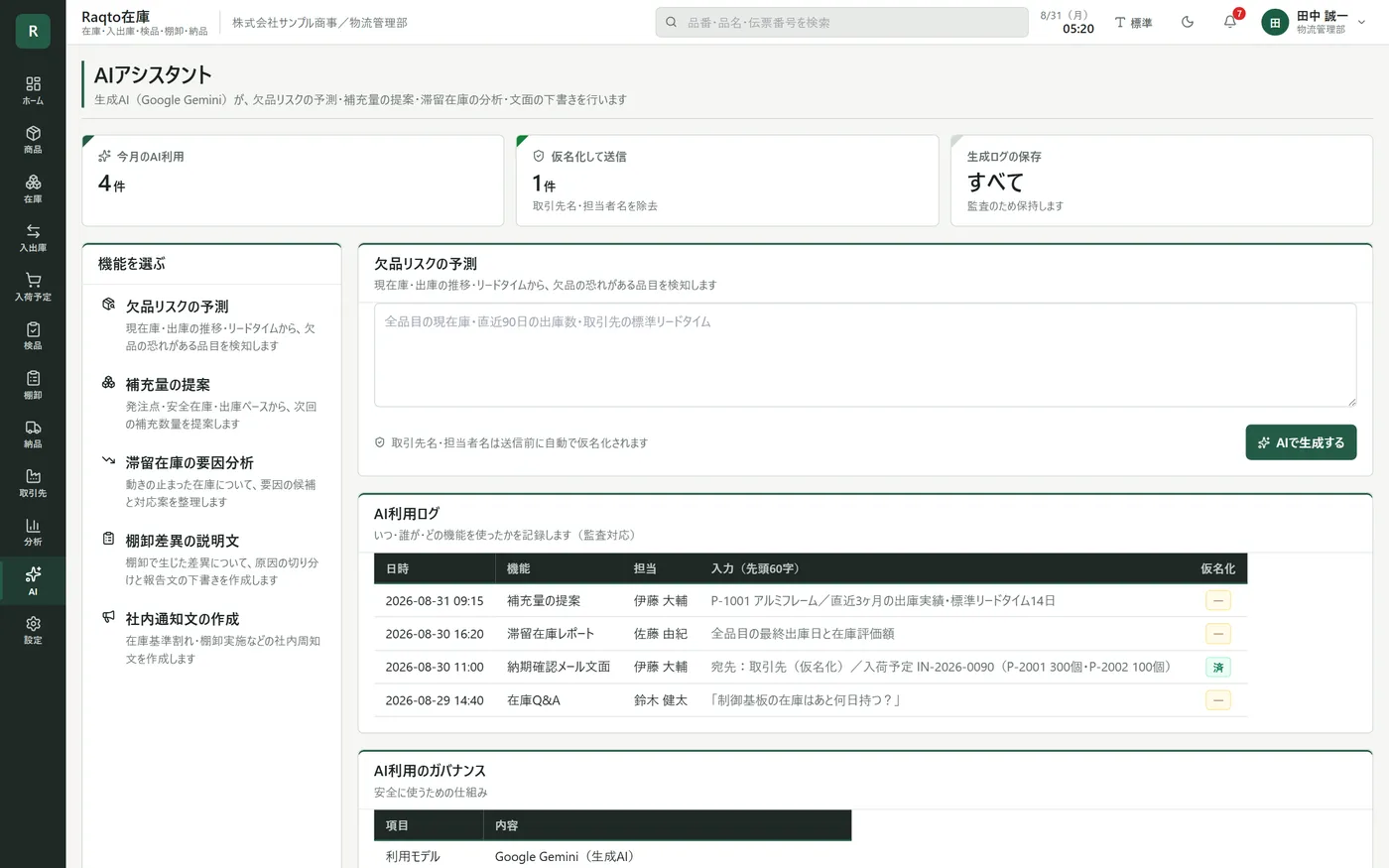The width and height of the screenshot is (1389, 868).
Task: Select 棚卸差異の説明文 function
Action: point(211,559)
